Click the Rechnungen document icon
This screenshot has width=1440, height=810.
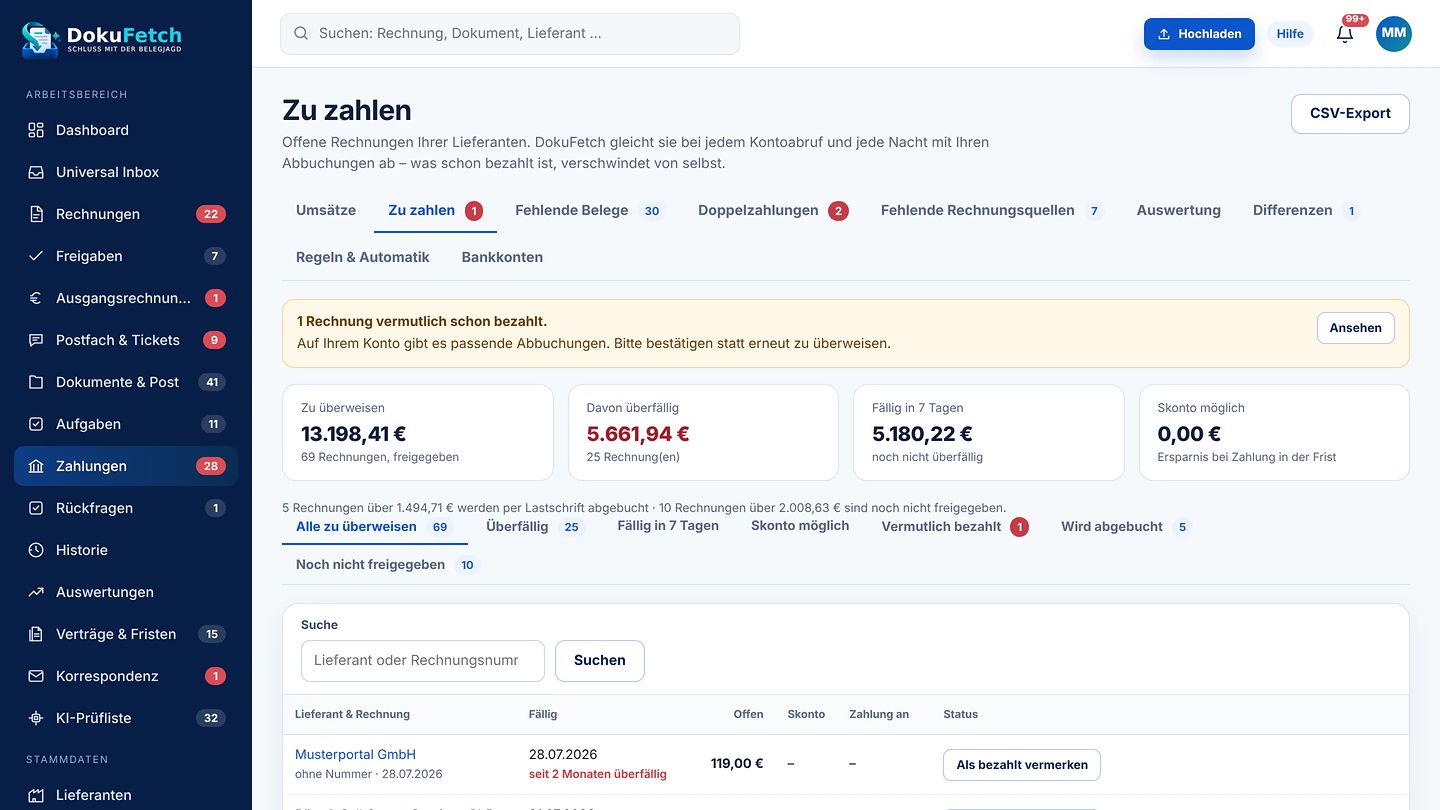(x=36, y=214)
